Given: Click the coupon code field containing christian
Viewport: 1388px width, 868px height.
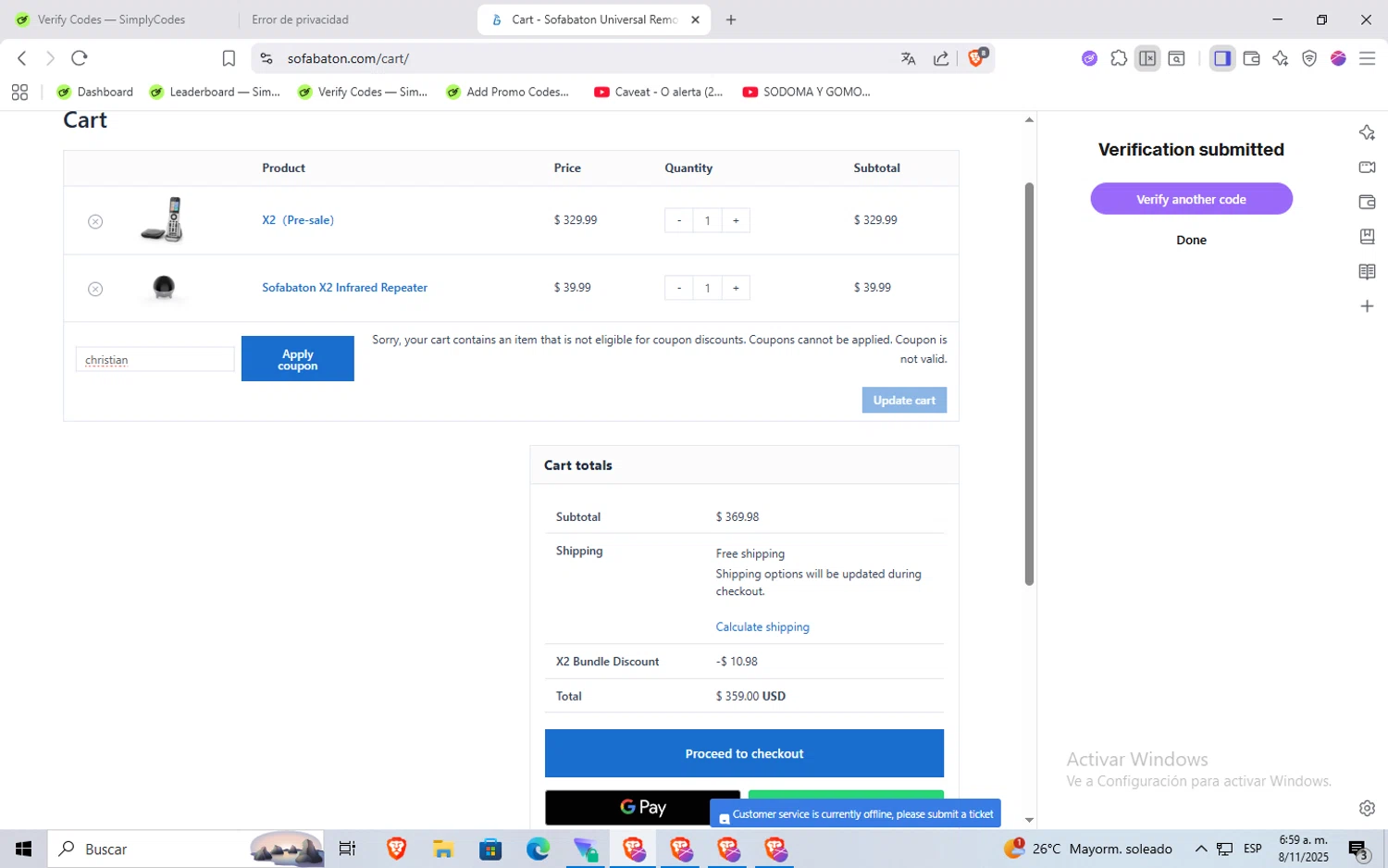Looking at the screenshot, I should click(x=155, y=359).
